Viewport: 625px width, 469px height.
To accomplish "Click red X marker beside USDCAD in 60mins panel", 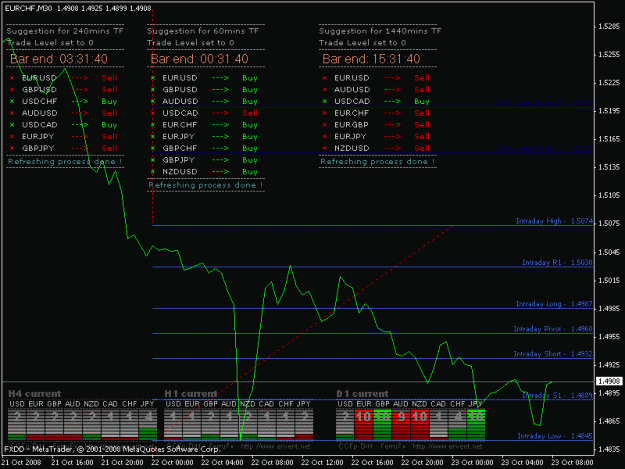I will point(153,113).
